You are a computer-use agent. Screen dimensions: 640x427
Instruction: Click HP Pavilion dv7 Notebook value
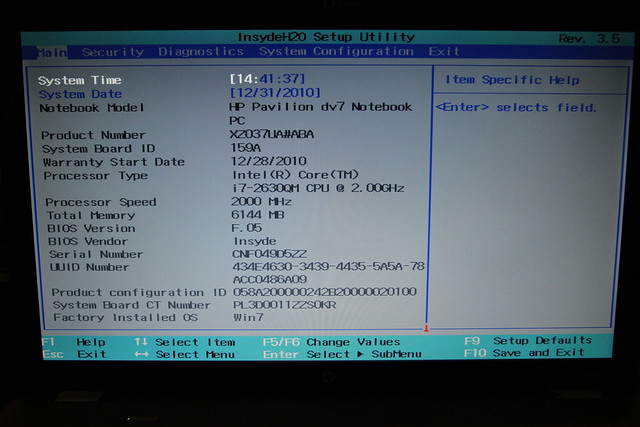[320, 107]
